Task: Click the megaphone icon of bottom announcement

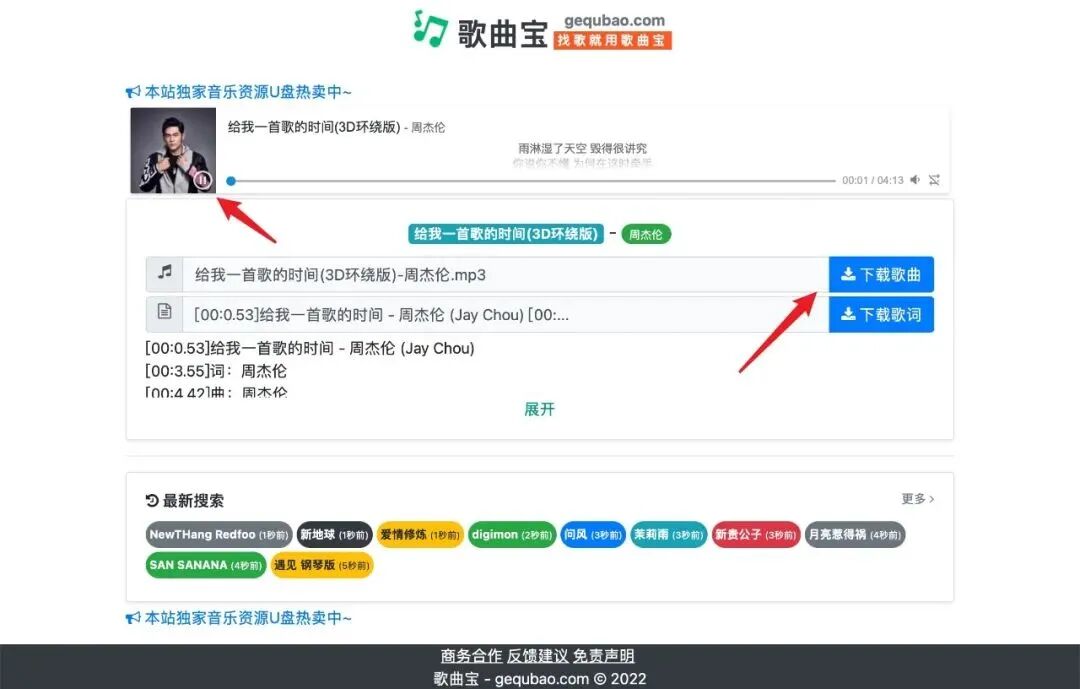Action: 134,618
